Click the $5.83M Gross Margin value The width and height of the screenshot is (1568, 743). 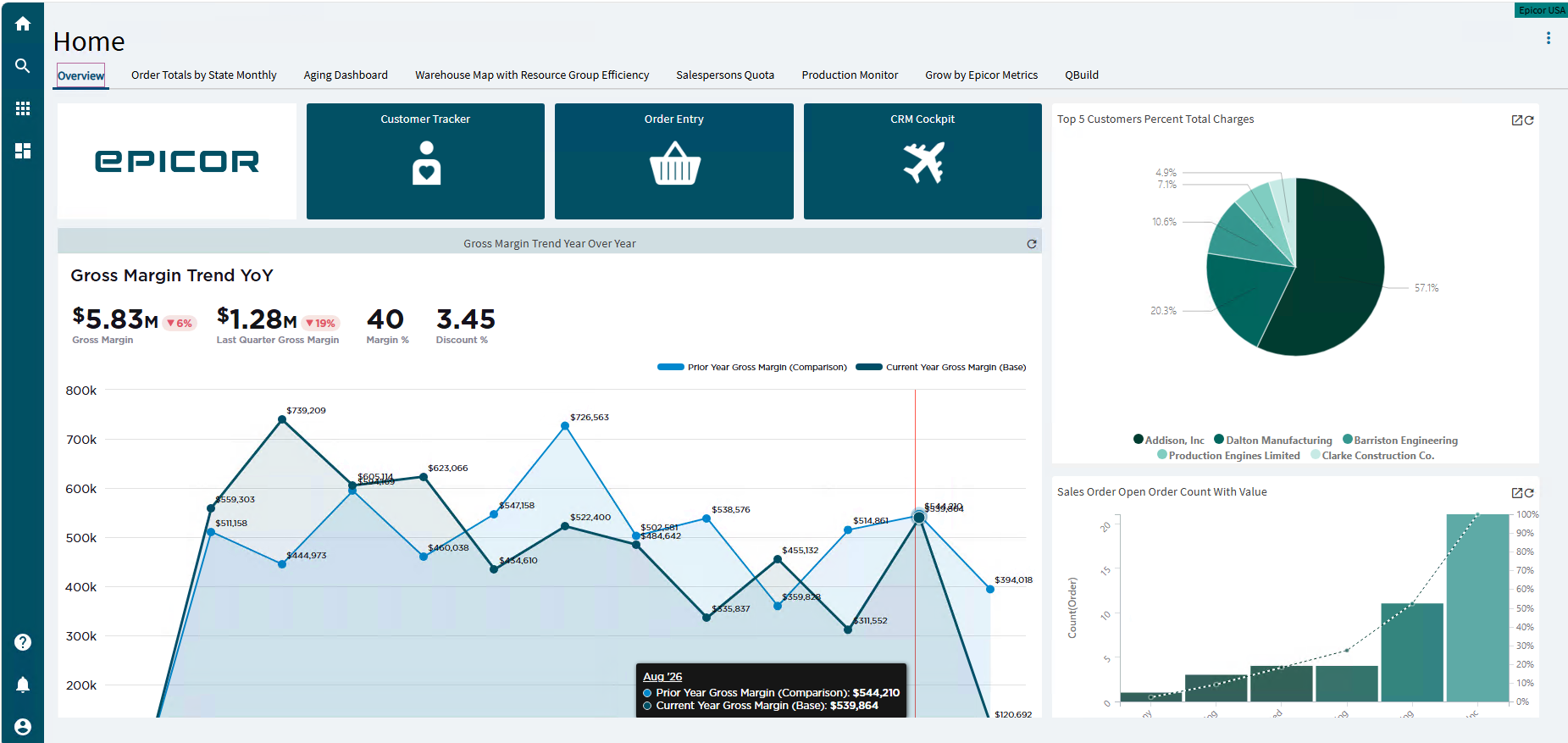[x=115, y=319]
